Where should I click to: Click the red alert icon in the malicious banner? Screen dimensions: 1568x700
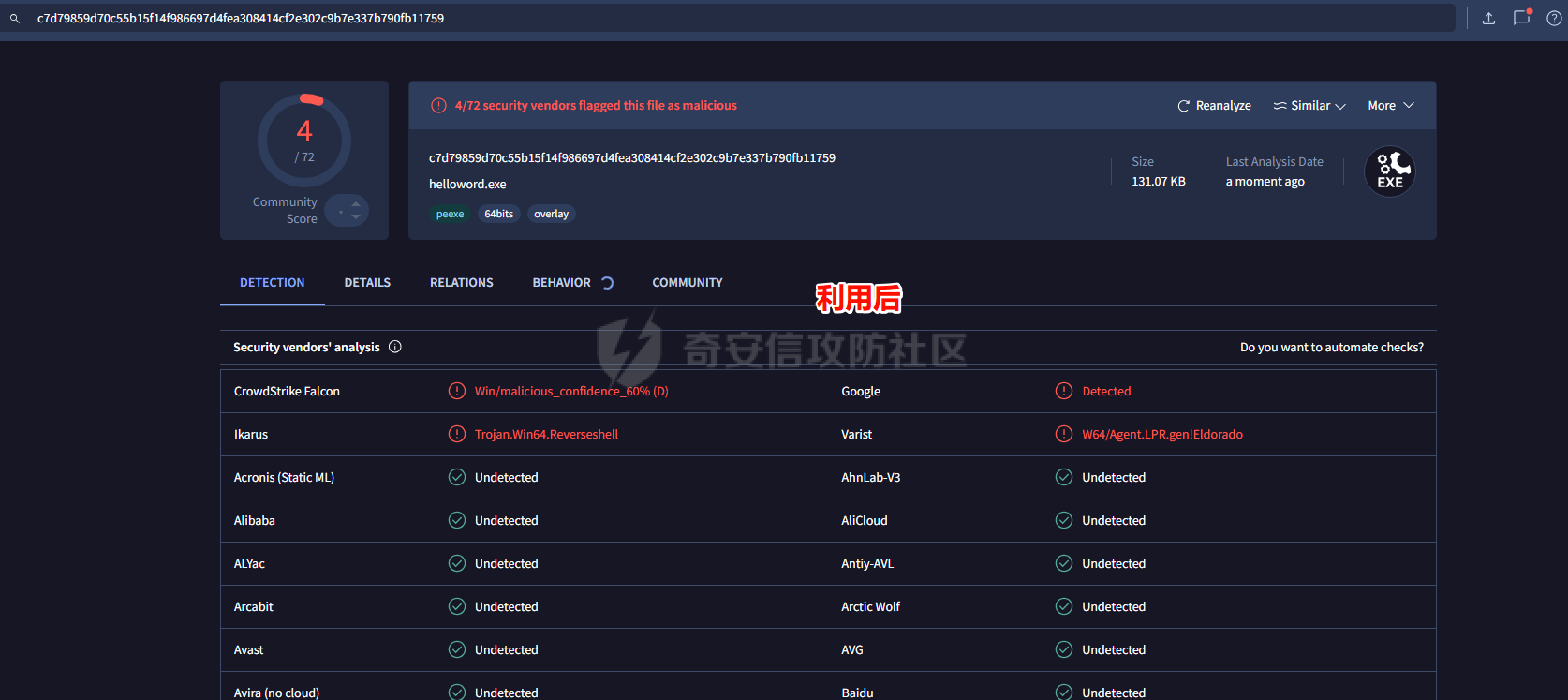[438, 106]
